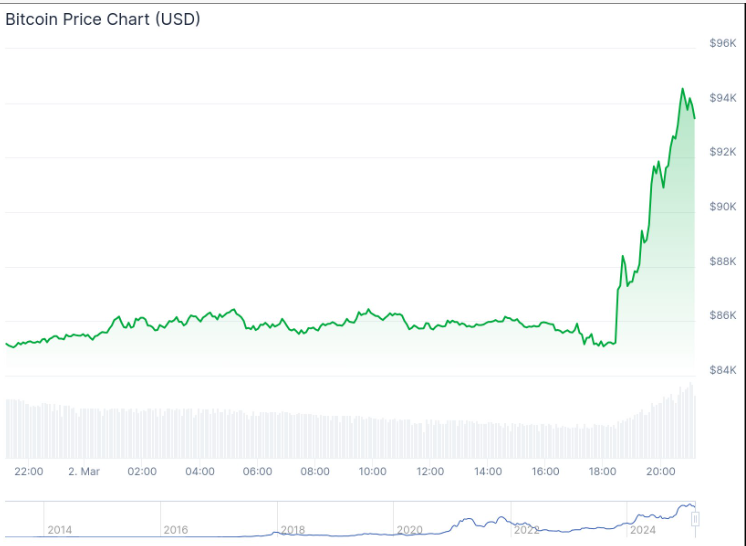Jump to 2014 in the navigator timeline

(60, 529)
